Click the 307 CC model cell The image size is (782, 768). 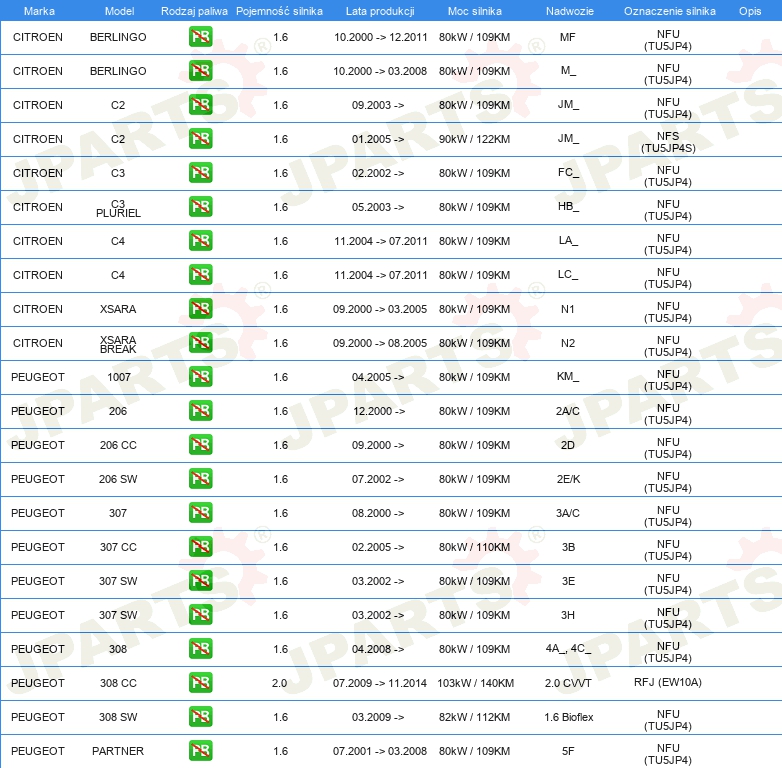pyautogui.click(x=118, y=547)
